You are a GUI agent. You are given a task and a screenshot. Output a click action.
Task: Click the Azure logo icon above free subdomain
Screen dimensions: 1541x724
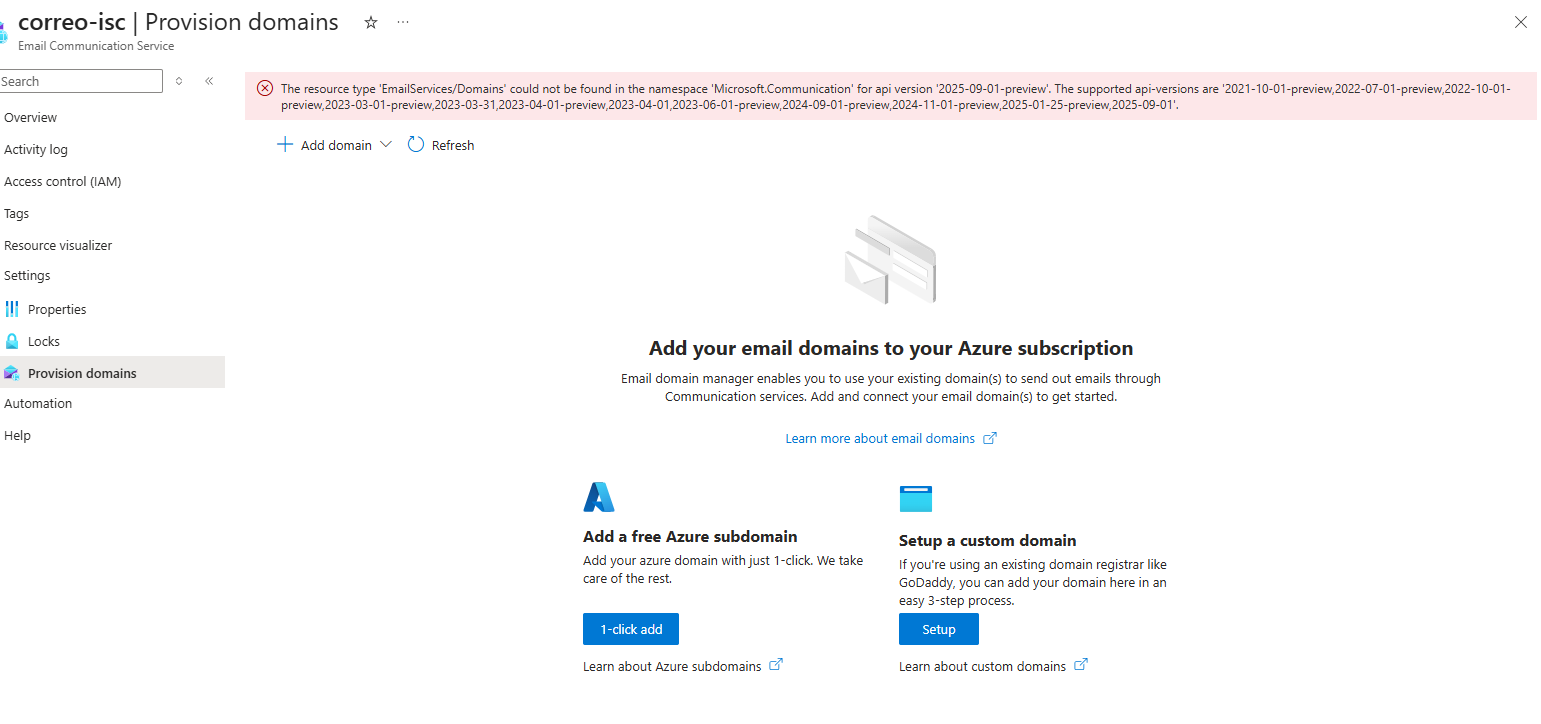[x=599, y=497]
